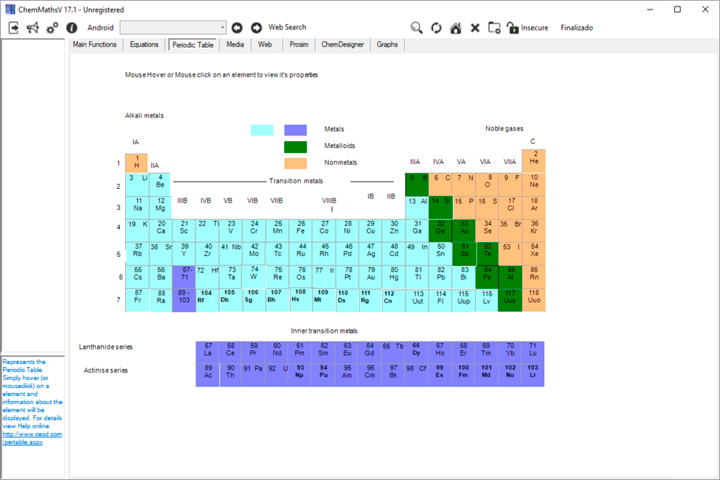720x480 pixels.
Task: Click Rutherfordium cell 104 Rf
Action: point(207,300)
